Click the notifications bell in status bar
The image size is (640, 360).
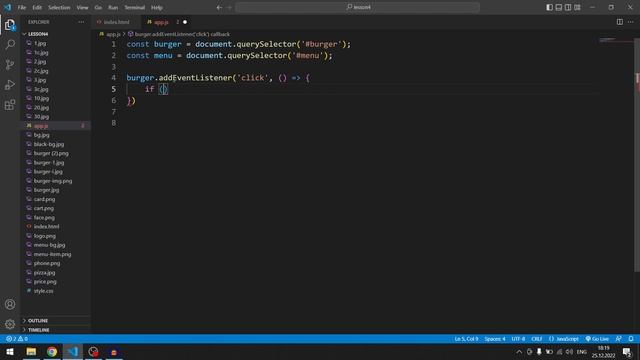pos(631,339)
